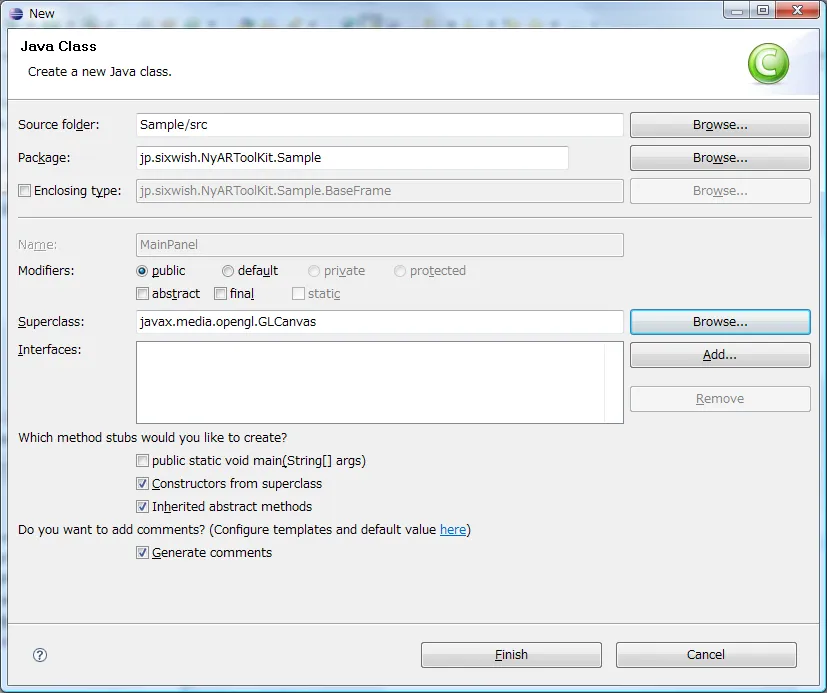Open the 'here' templates configuration link

(453, 530)
